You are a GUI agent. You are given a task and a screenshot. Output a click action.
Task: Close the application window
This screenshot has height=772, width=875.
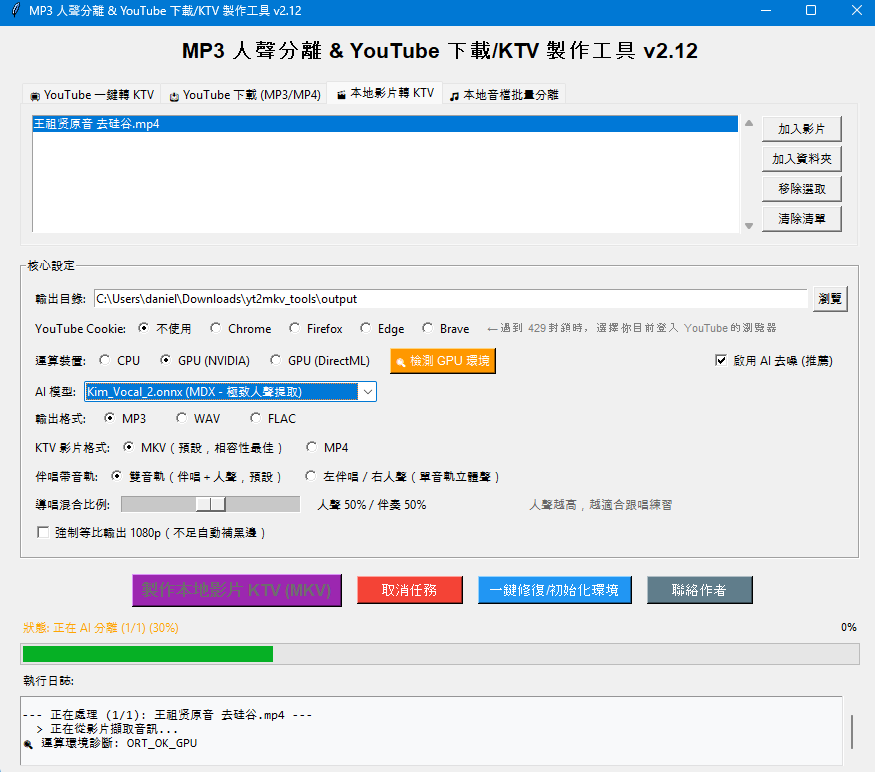point(857,11)
